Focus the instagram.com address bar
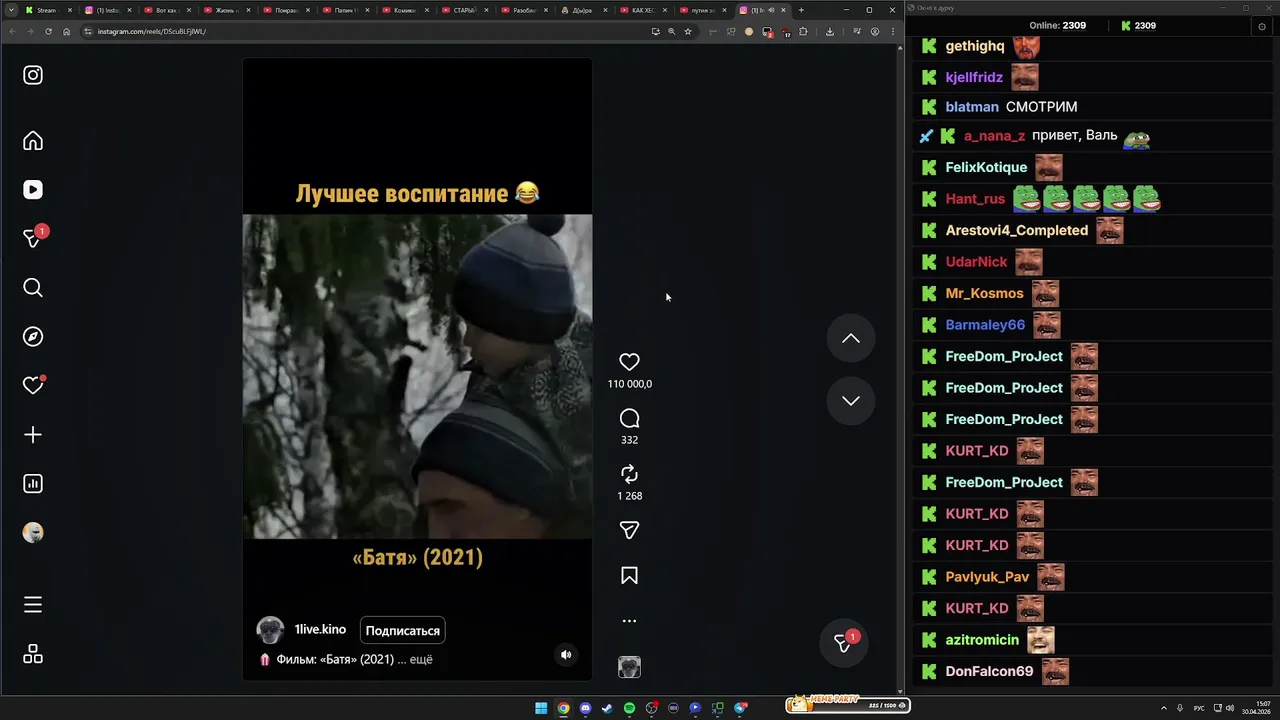Viewport: 1280px width, 720px height. [x=364, y=31]
